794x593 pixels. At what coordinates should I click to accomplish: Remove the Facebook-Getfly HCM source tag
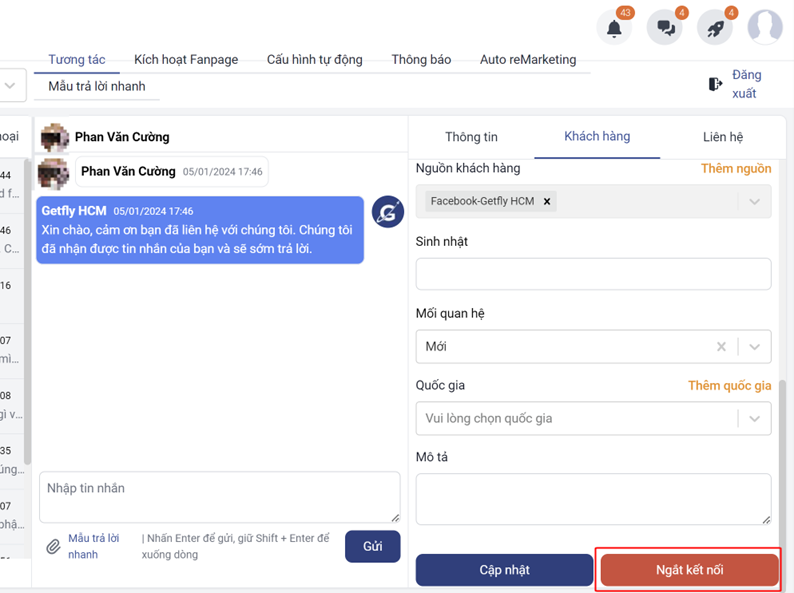point(547,201)
